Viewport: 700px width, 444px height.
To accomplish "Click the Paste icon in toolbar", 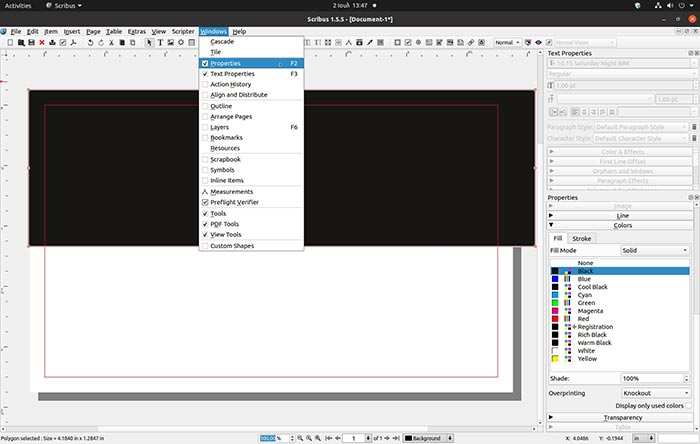I will (x=133, y=42).
